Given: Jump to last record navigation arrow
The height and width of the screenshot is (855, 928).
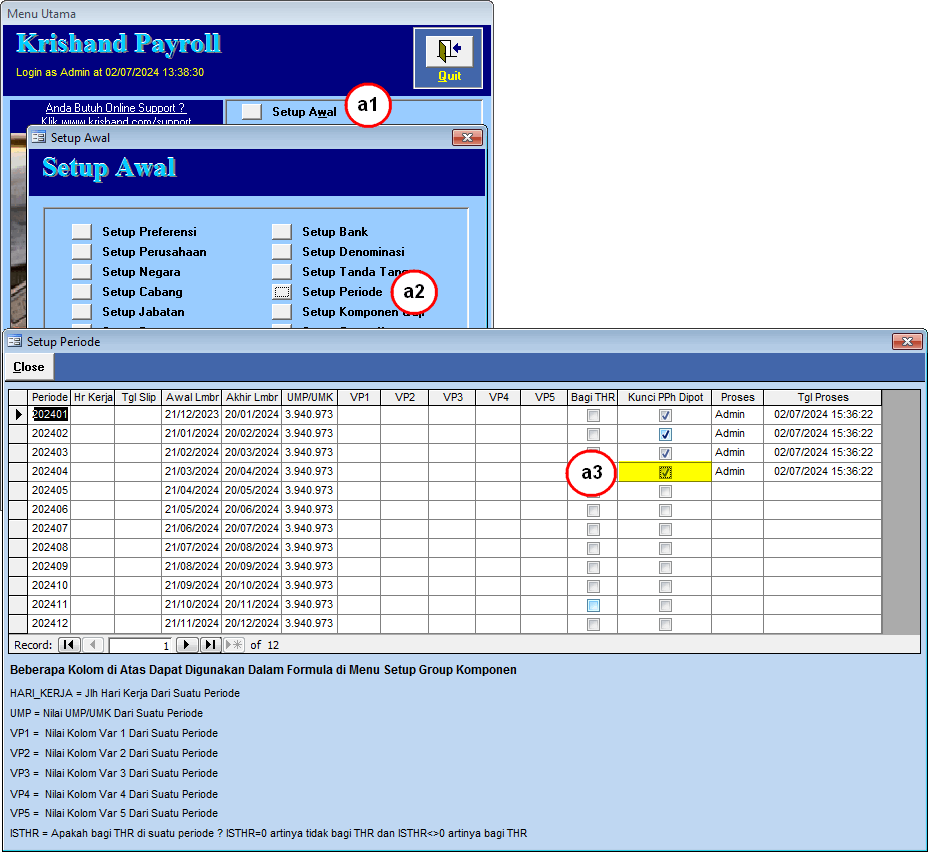Looking at the screenshot, I should 211,645.
